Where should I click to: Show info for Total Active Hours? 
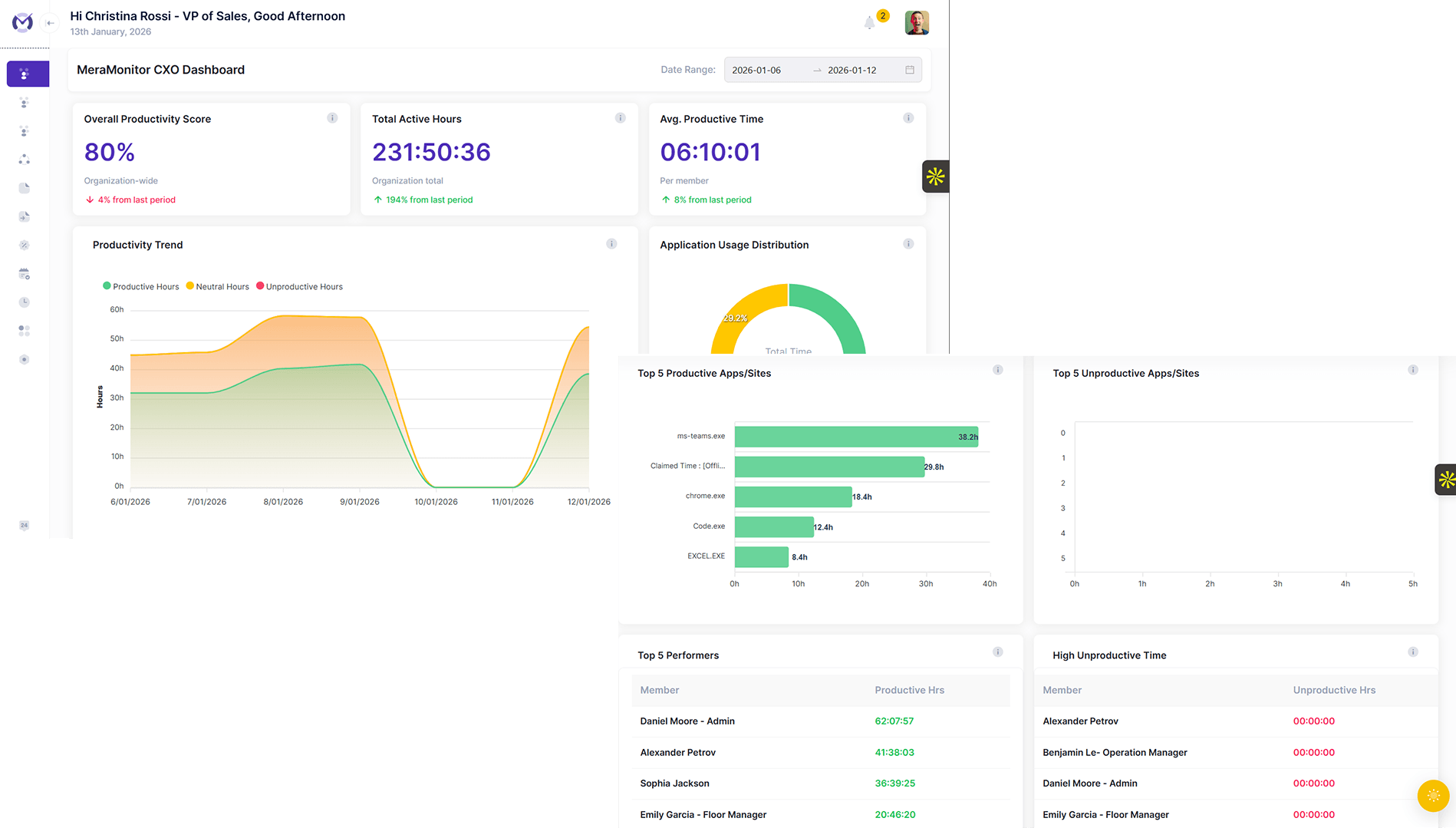pos(620,118)
